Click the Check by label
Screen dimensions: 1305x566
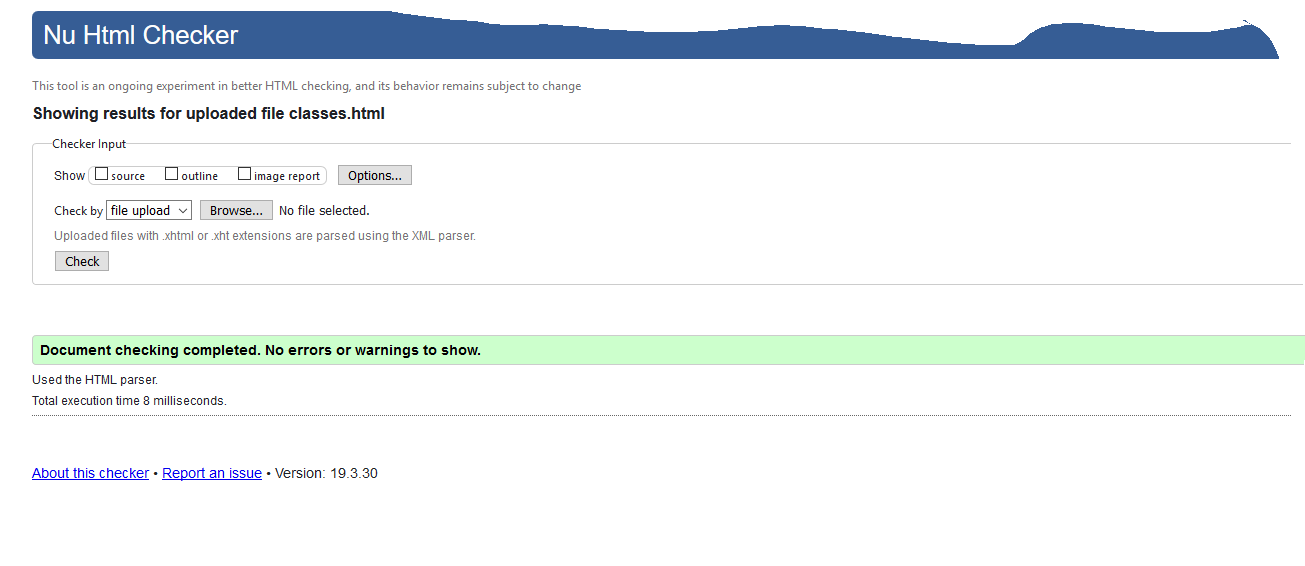pos(78,211)
